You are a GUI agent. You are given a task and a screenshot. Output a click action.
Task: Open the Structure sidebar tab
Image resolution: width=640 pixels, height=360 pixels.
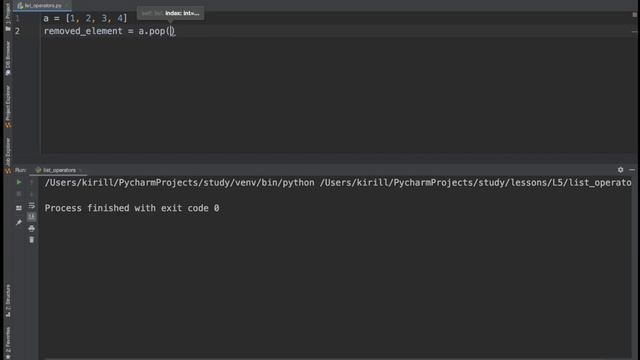coord(8,301)
